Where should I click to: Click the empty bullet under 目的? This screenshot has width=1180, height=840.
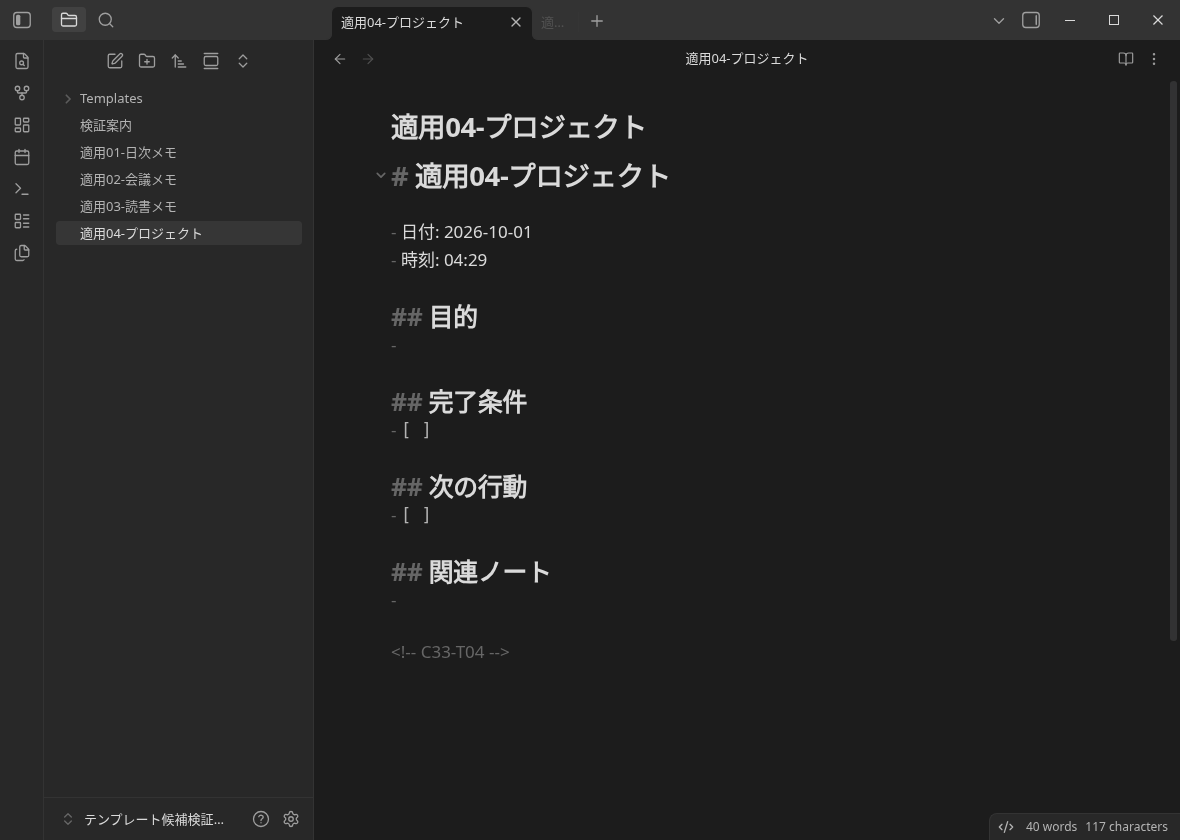[x=394, y=345]
